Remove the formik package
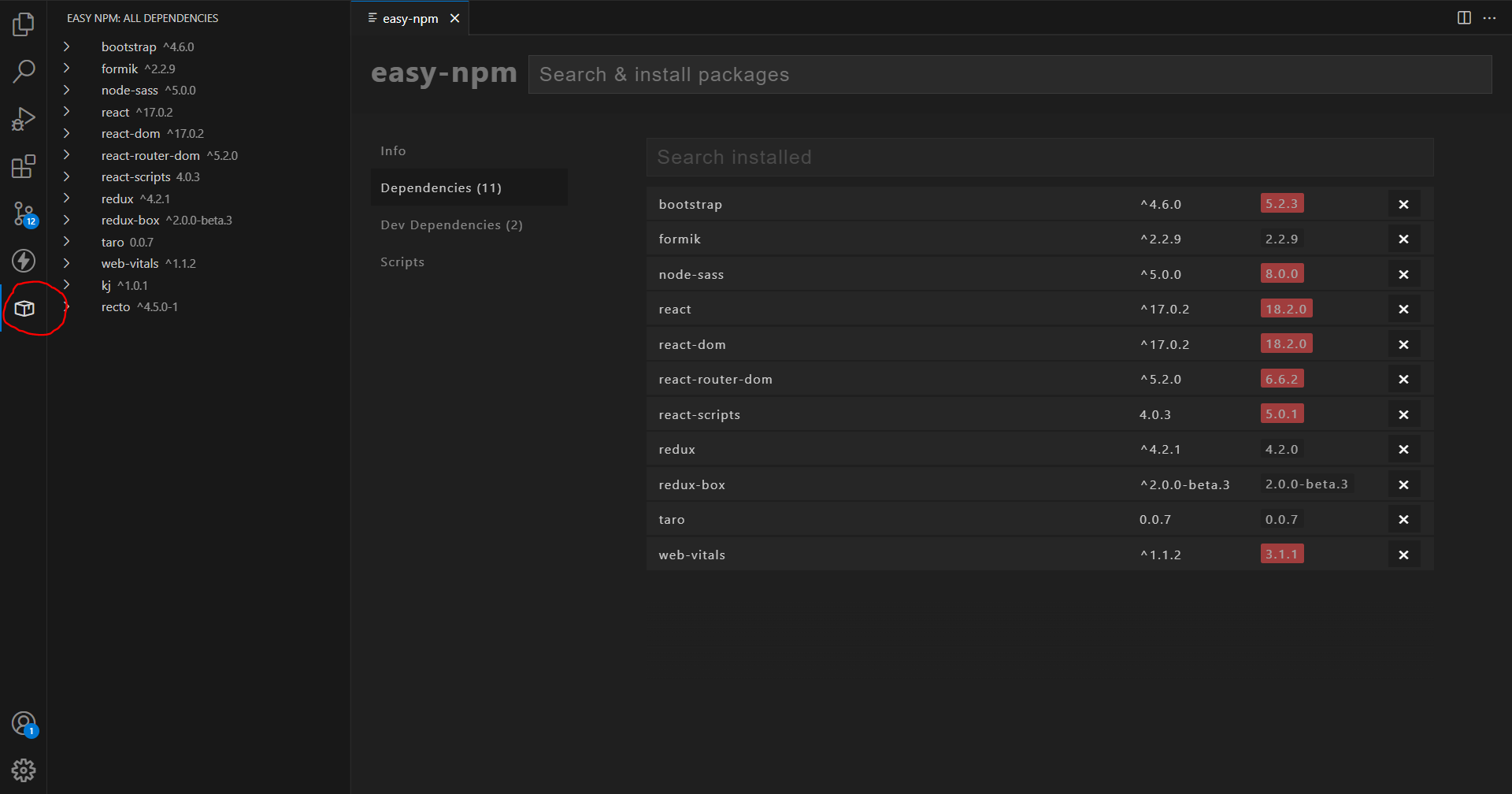 [1403, 239]
